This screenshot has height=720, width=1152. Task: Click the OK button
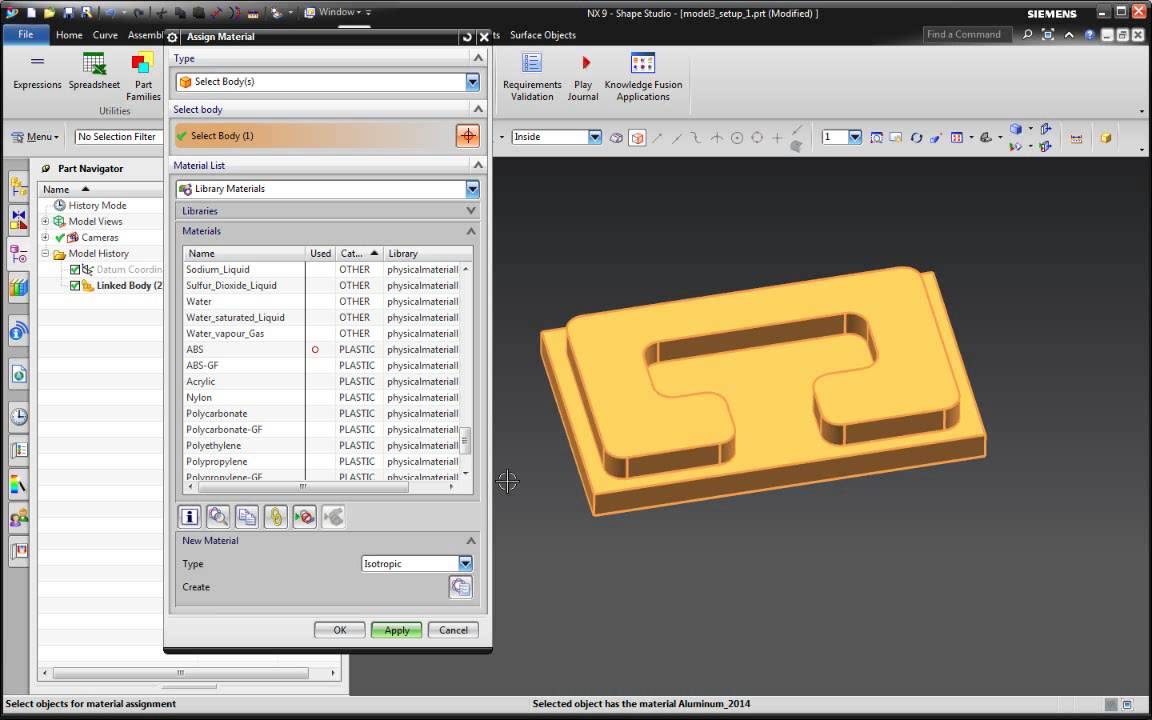coord(339,630)
